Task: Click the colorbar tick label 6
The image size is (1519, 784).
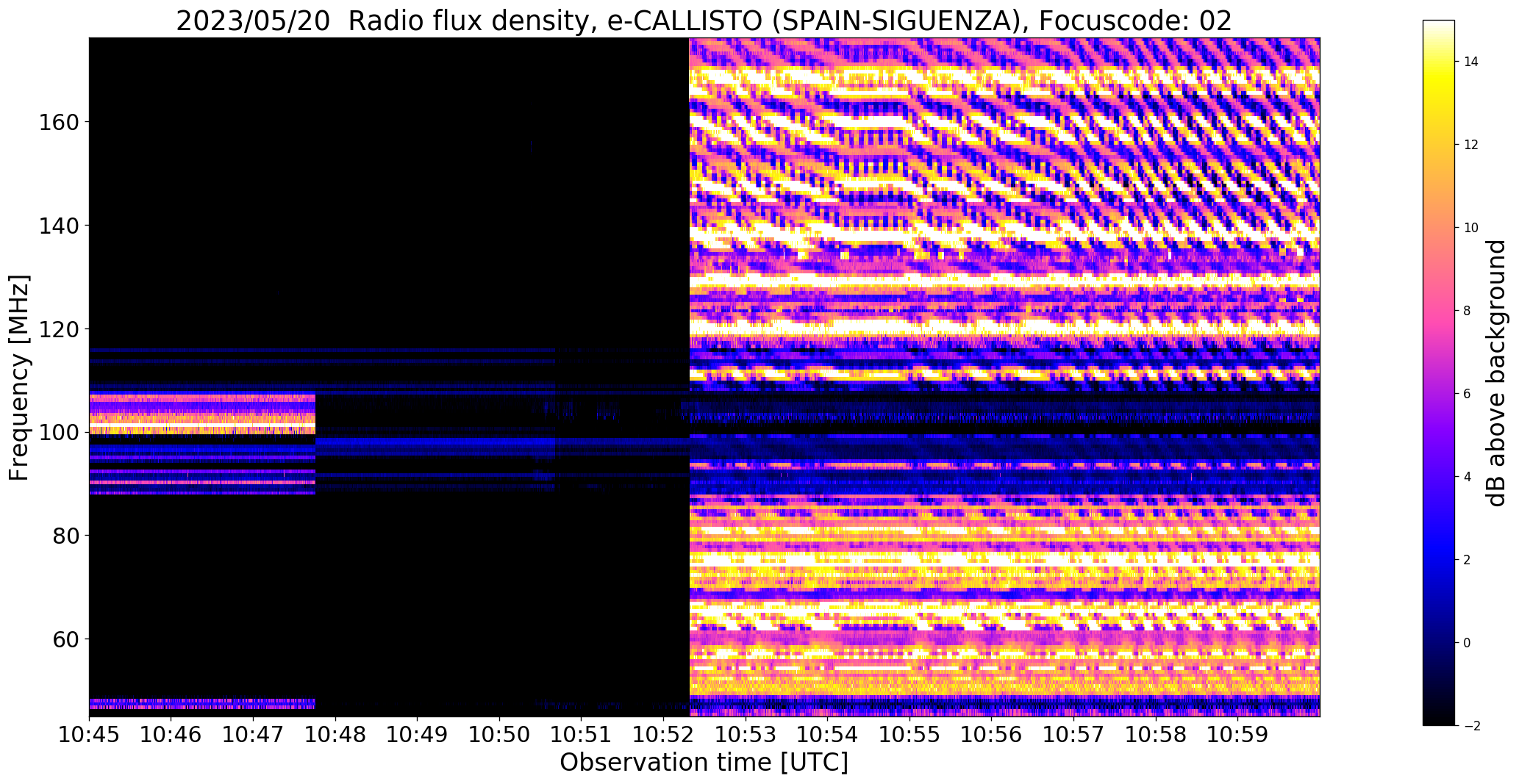Action: pyautogui.click(x=1468, y=394)
